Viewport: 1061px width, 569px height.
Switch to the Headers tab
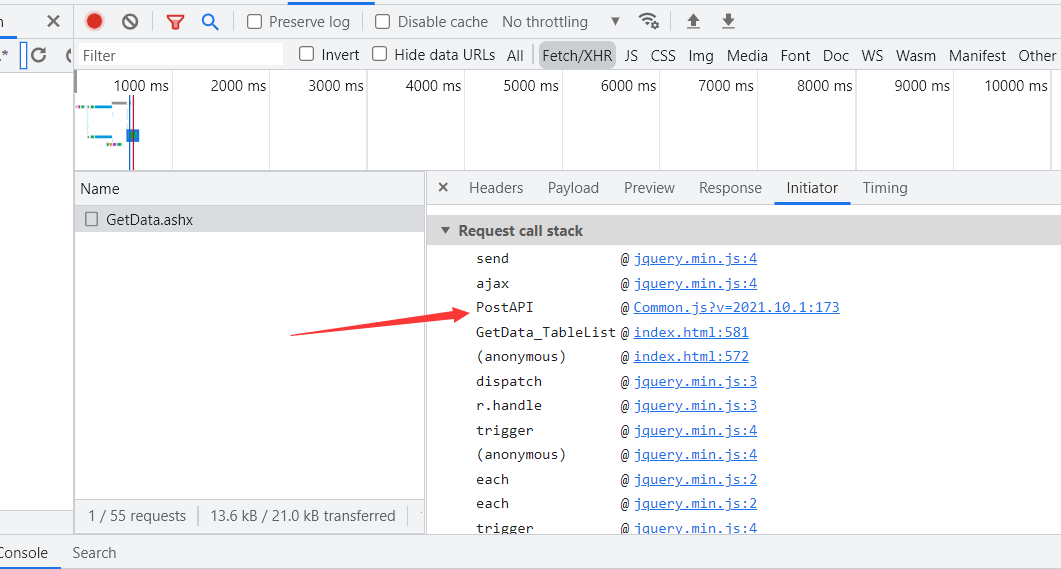coord(496,188)
